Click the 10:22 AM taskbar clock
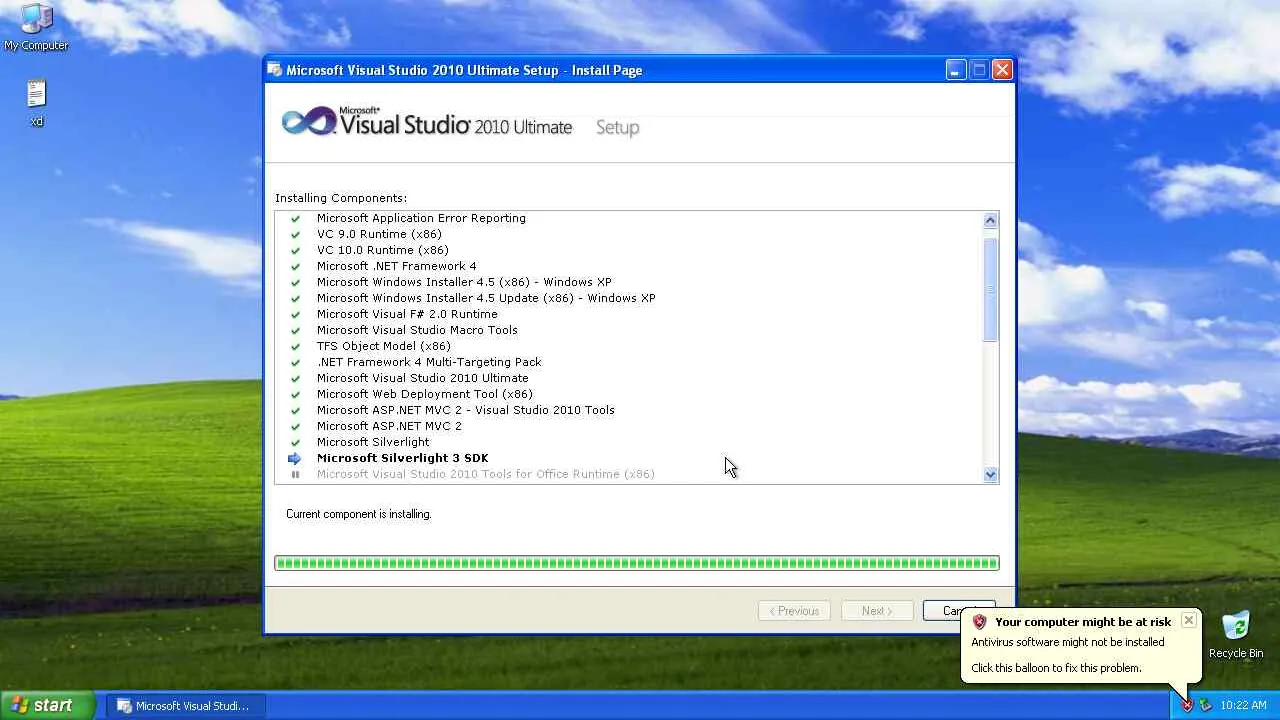 (1243, 705)
